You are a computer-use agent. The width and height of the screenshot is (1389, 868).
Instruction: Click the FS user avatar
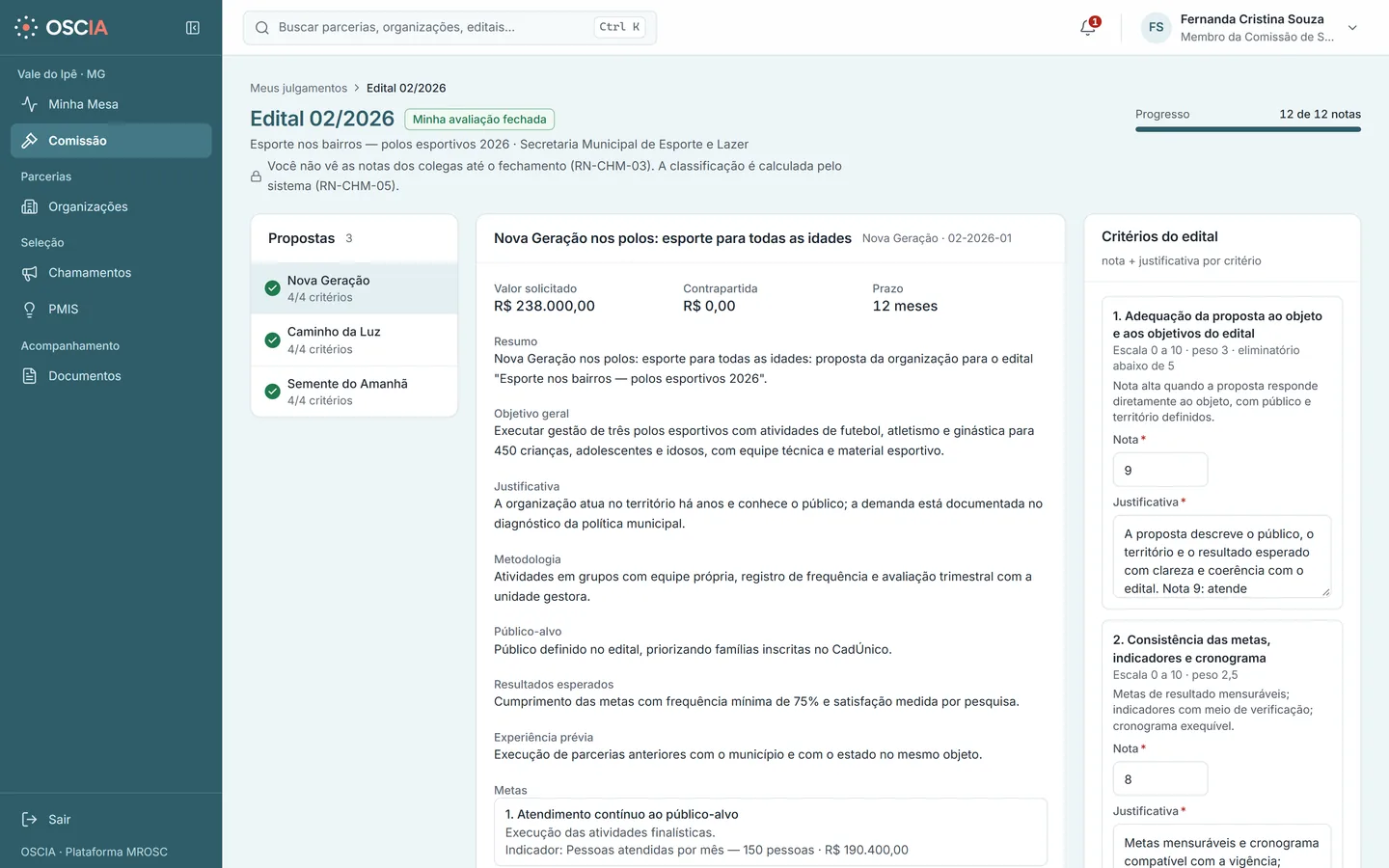(x=1156, y=27)
